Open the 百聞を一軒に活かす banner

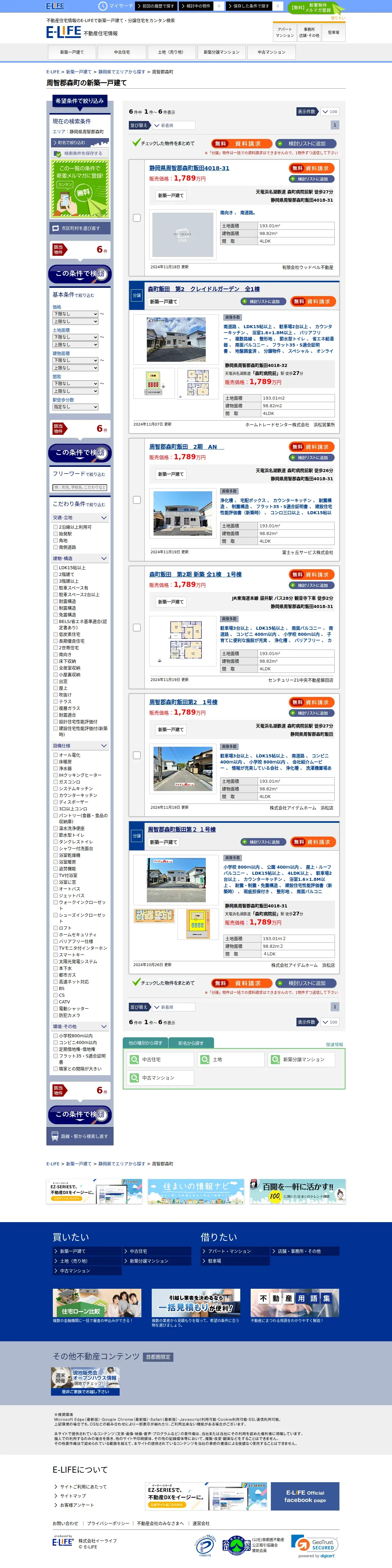click(297, 1191)
